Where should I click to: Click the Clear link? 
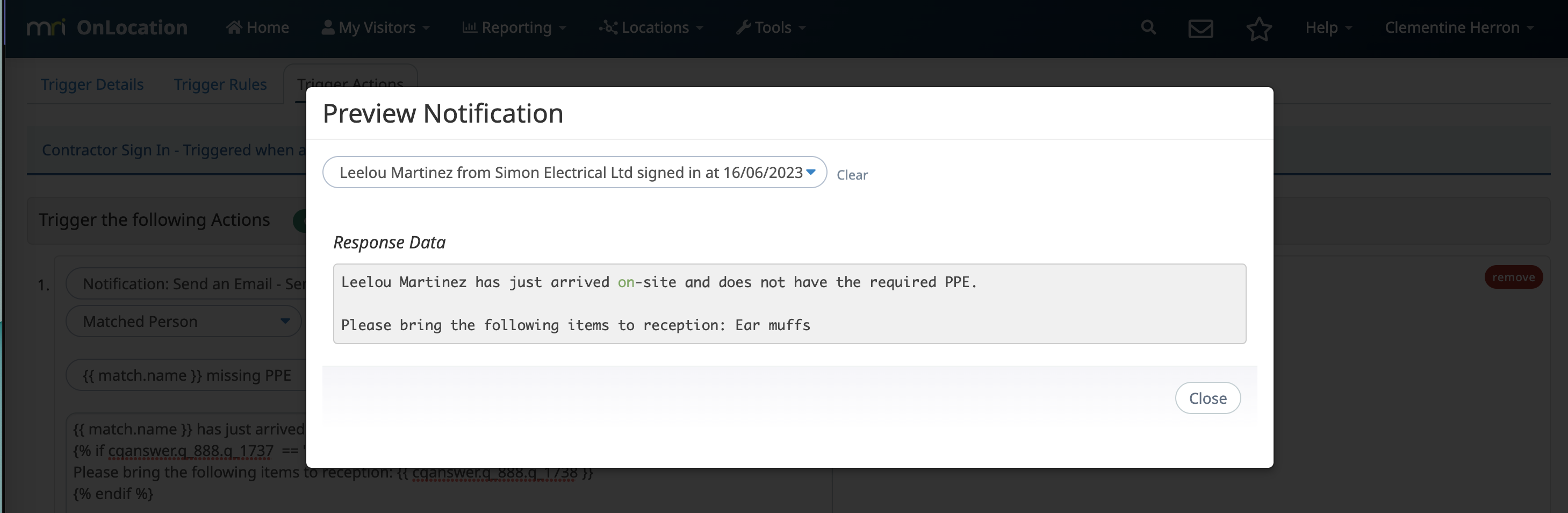(x=852, y=175)
